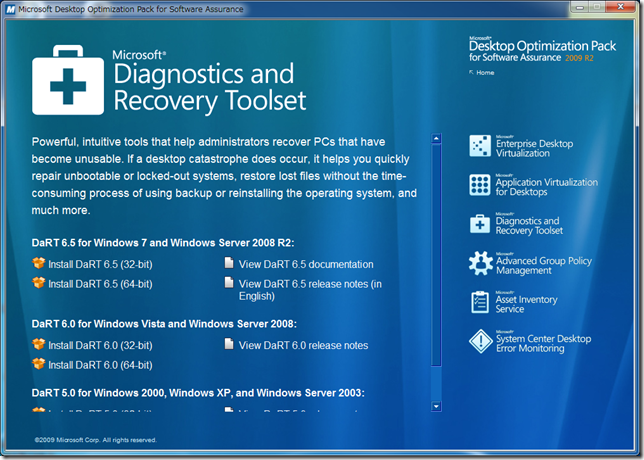
Task: Install DaRT 6.5 (64-bit)
Action: coord(100,284)
